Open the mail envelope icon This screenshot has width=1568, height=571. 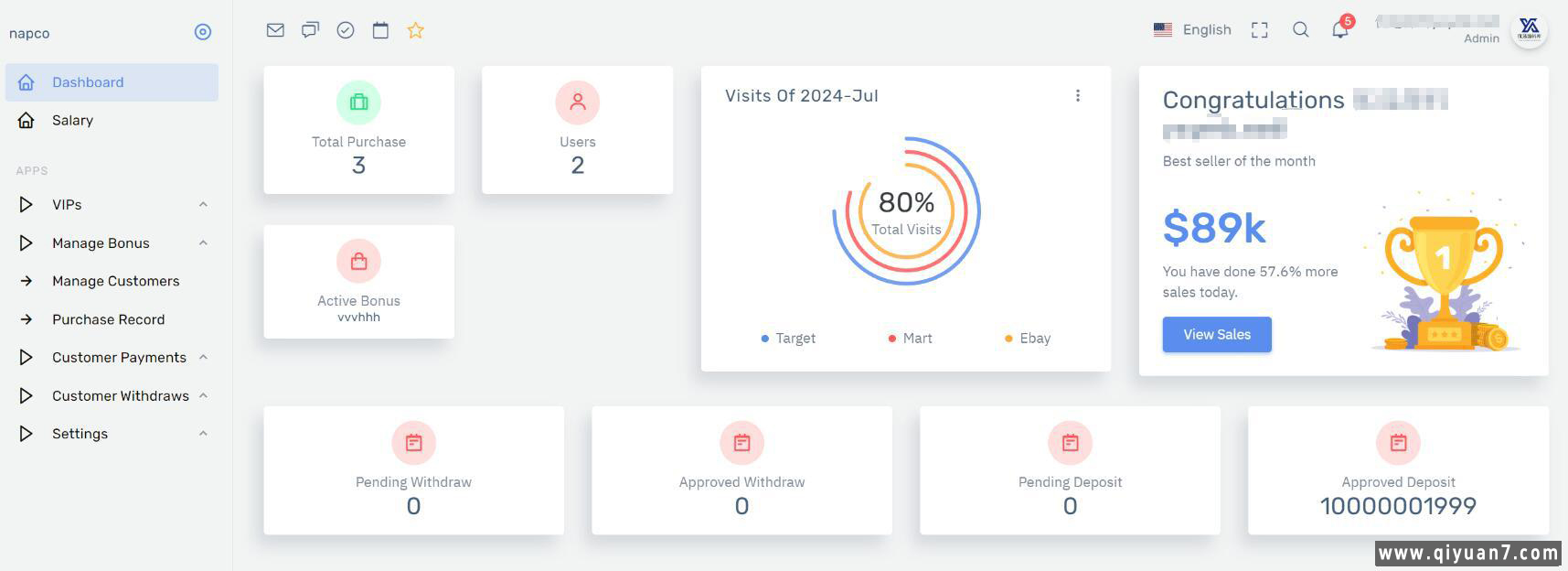pyautogui.click(x=275, y=30)
